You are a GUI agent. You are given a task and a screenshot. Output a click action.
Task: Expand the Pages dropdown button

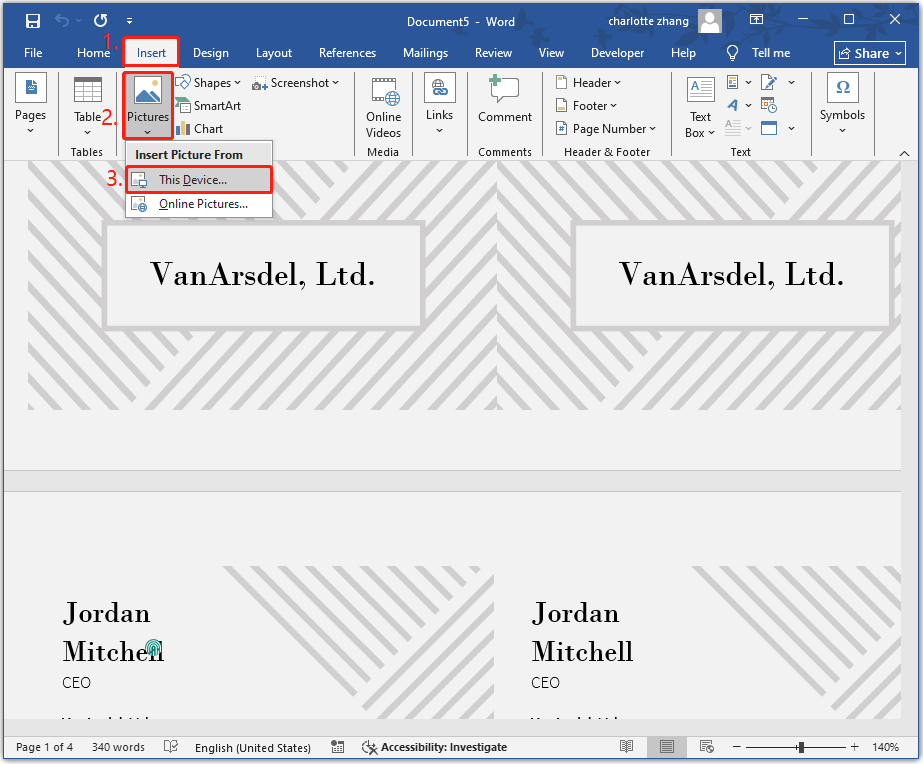pos(31,105)
